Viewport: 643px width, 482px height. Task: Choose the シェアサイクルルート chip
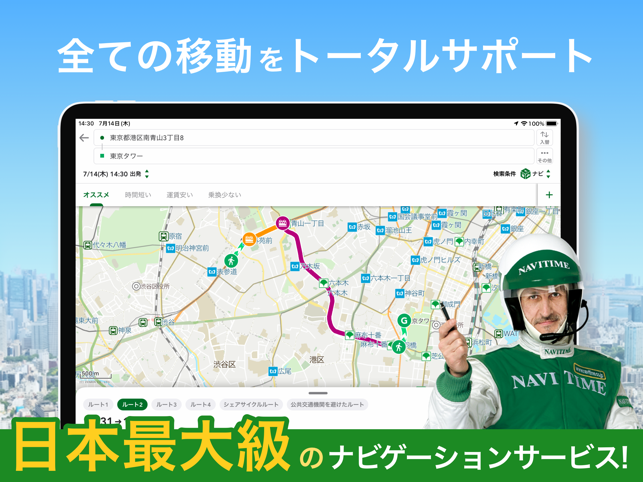251,404
